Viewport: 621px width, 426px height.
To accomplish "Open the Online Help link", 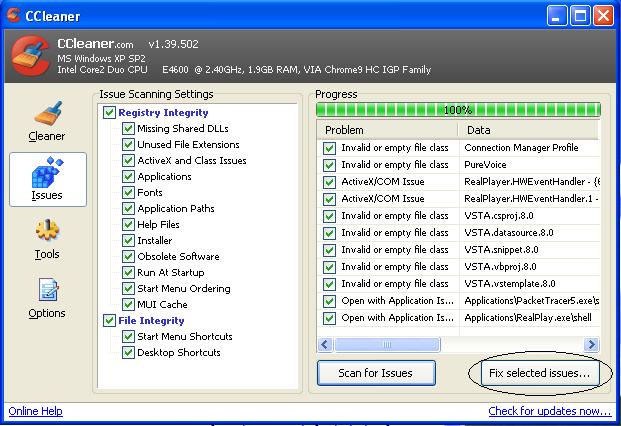I will [x=35, y=411].
